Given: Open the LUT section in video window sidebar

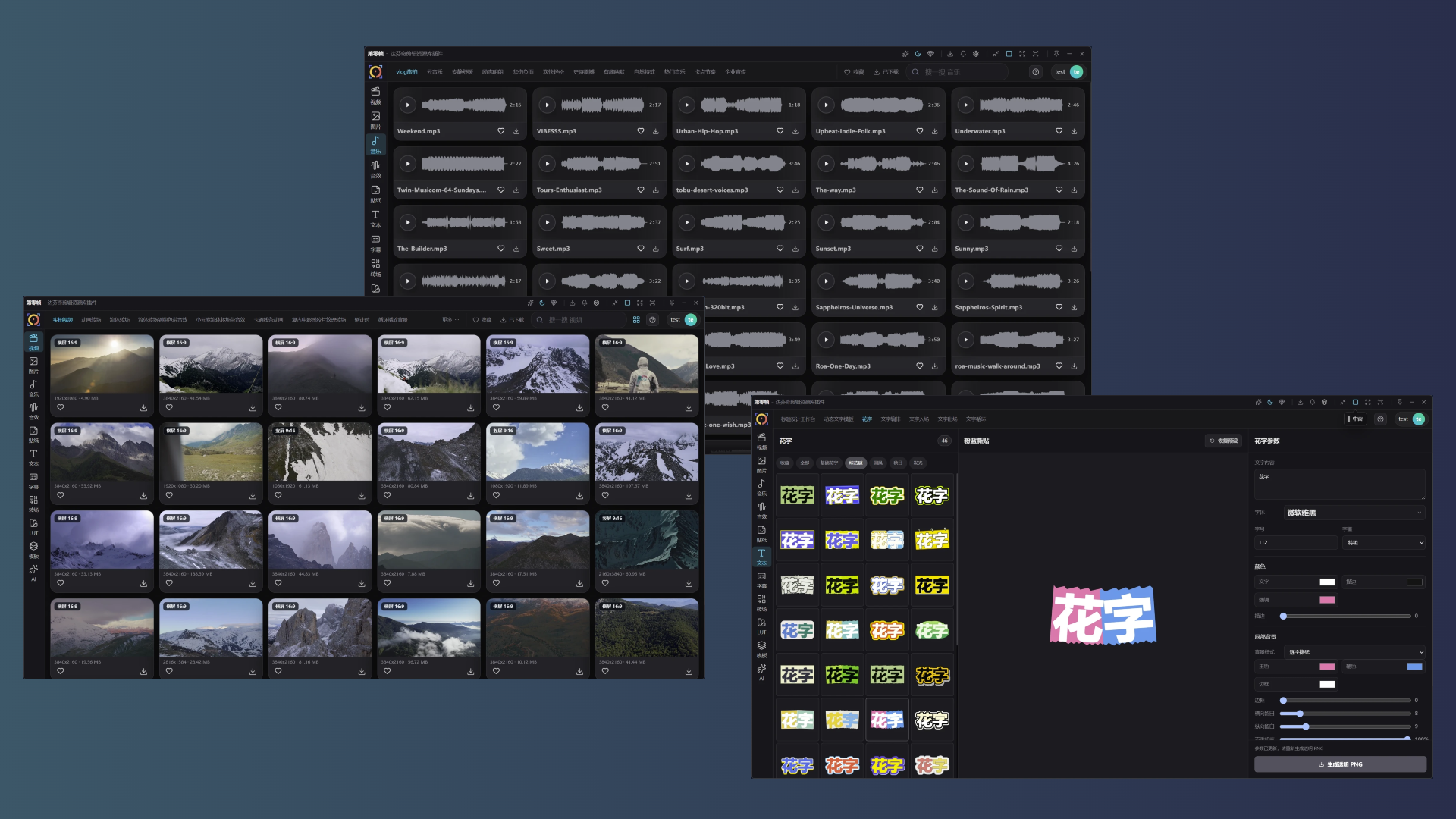Looking at the screenshot, I should coord(33,526).
